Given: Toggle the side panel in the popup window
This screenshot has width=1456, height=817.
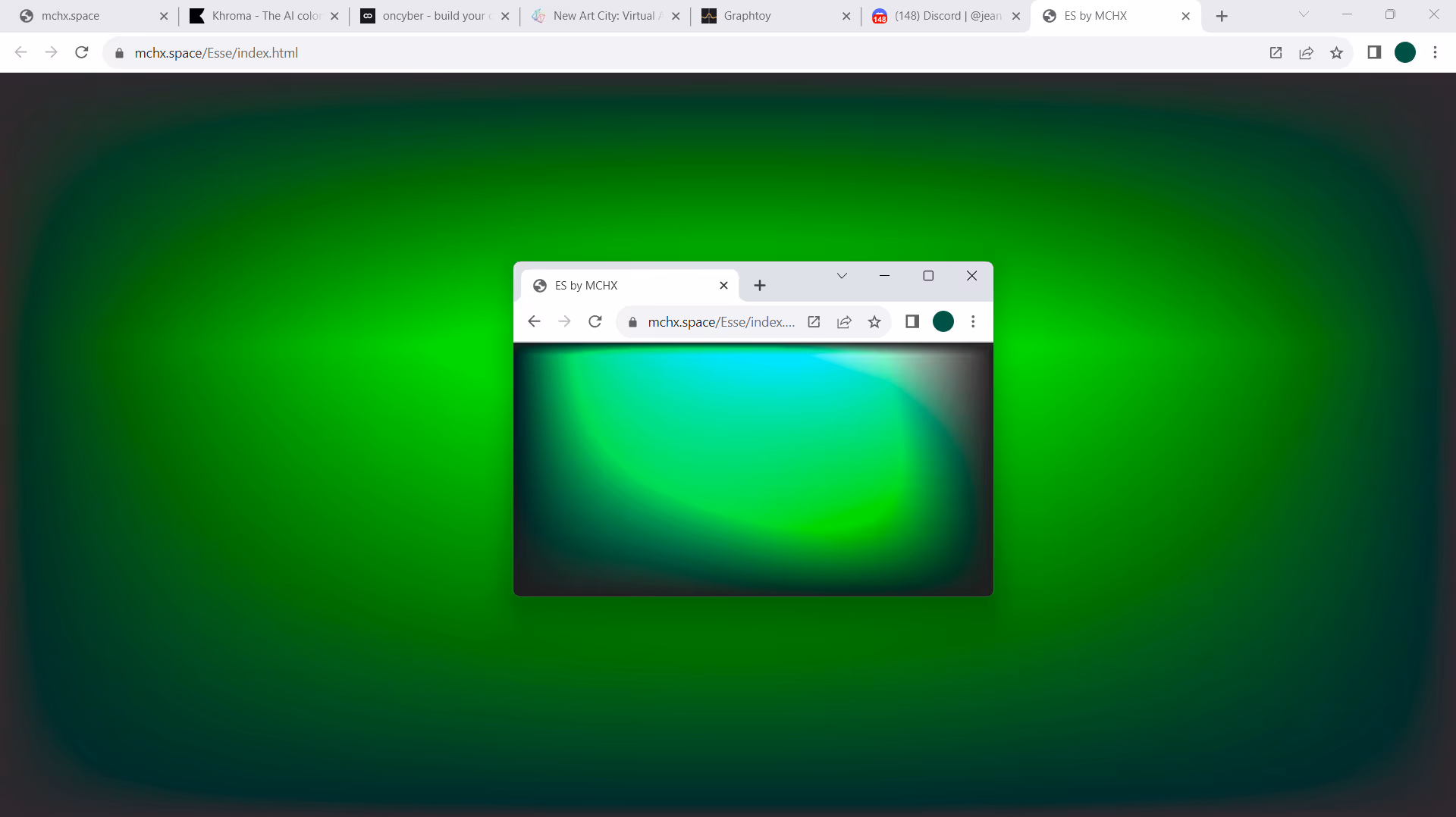Looking at the screenshot, I should (x=912, y=322).
